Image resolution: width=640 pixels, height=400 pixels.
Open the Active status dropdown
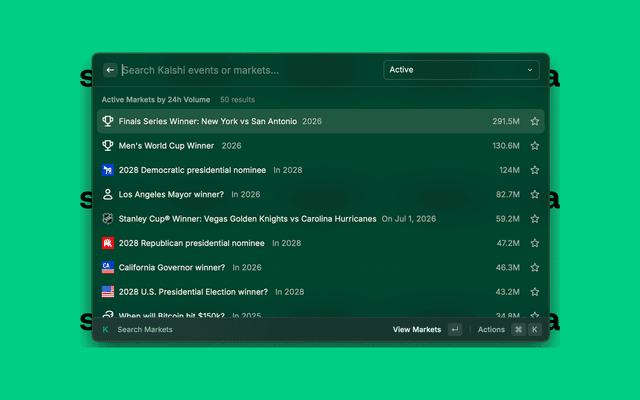click(x=461, y=70)
